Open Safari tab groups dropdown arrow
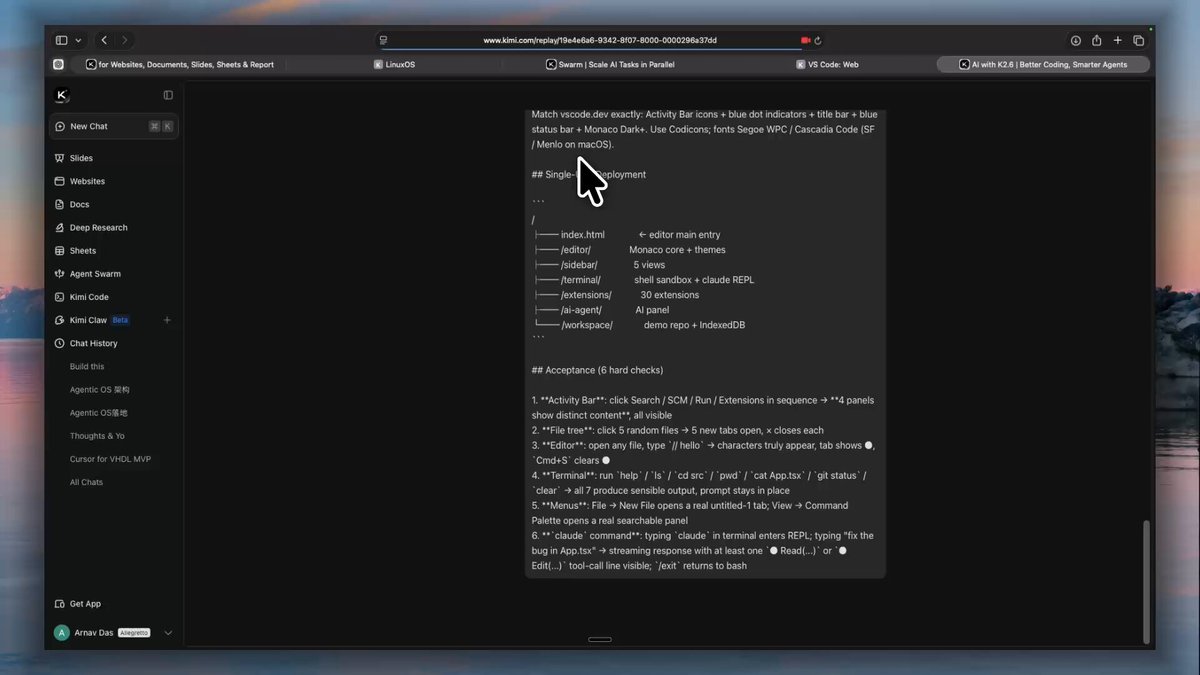Image resolution: width=1200 pixels, height=675 pixels. click(79, 40)
